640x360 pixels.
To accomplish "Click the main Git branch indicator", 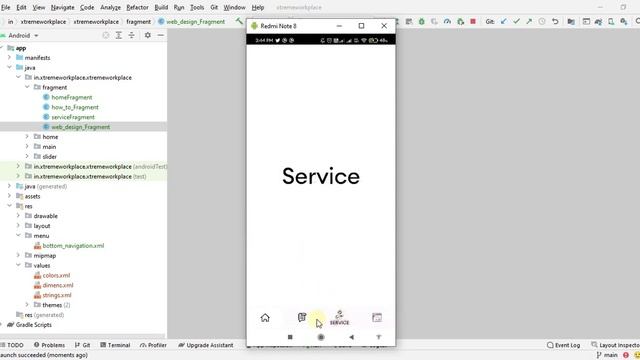I will tap(607, 355).
